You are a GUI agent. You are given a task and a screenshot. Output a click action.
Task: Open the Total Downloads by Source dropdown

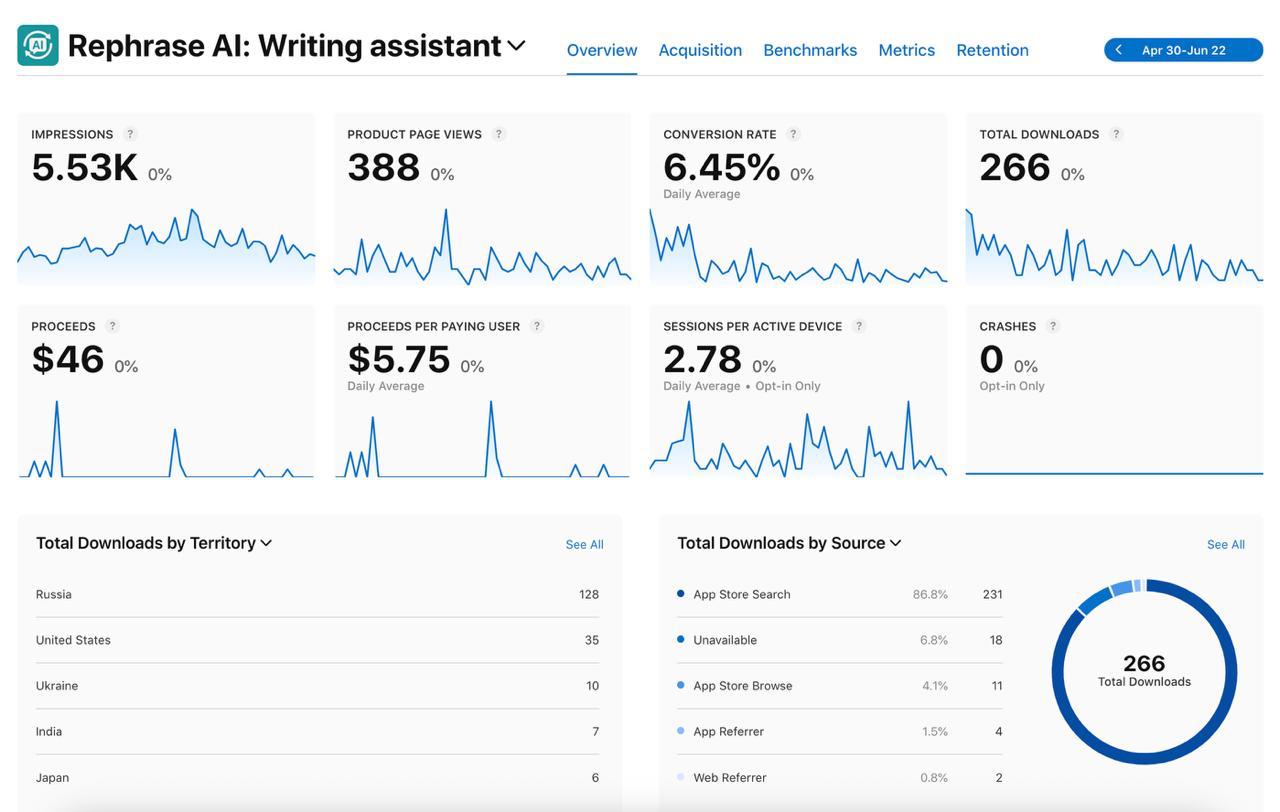tap(895, 543)
